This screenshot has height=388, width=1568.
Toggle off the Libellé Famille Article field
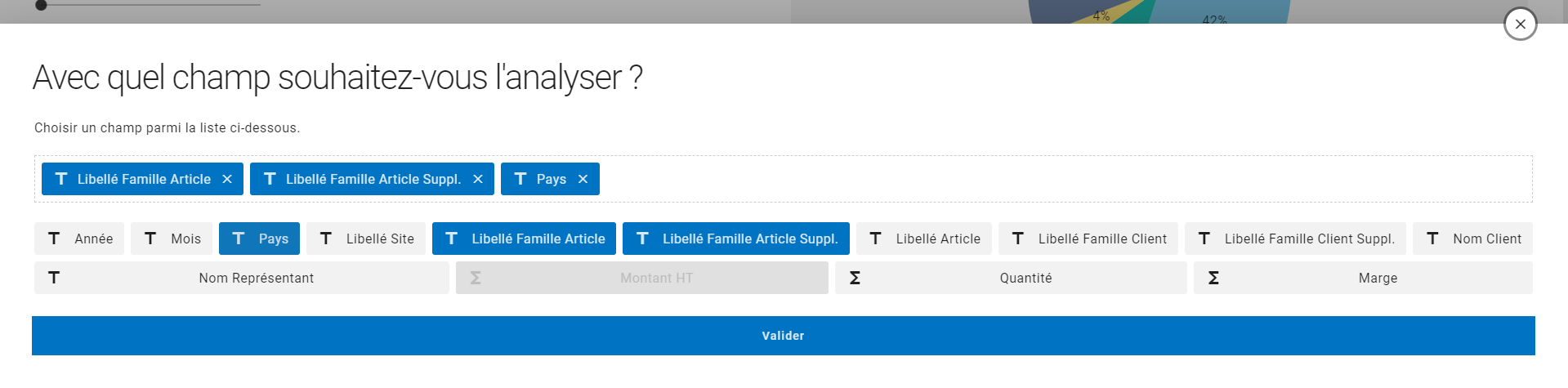coord(524,239)
